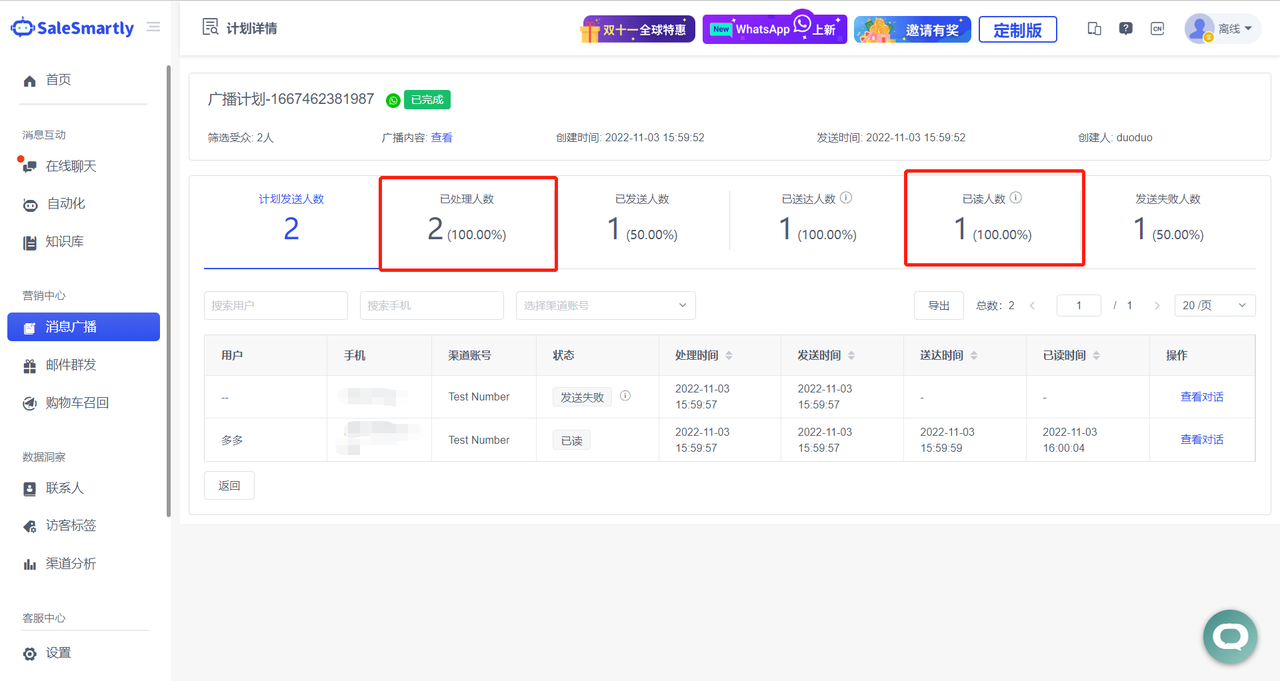1280x681 pixels.
Task: Expand the 选择渠道账号 dropdown
Action: [x=605, y=305]
